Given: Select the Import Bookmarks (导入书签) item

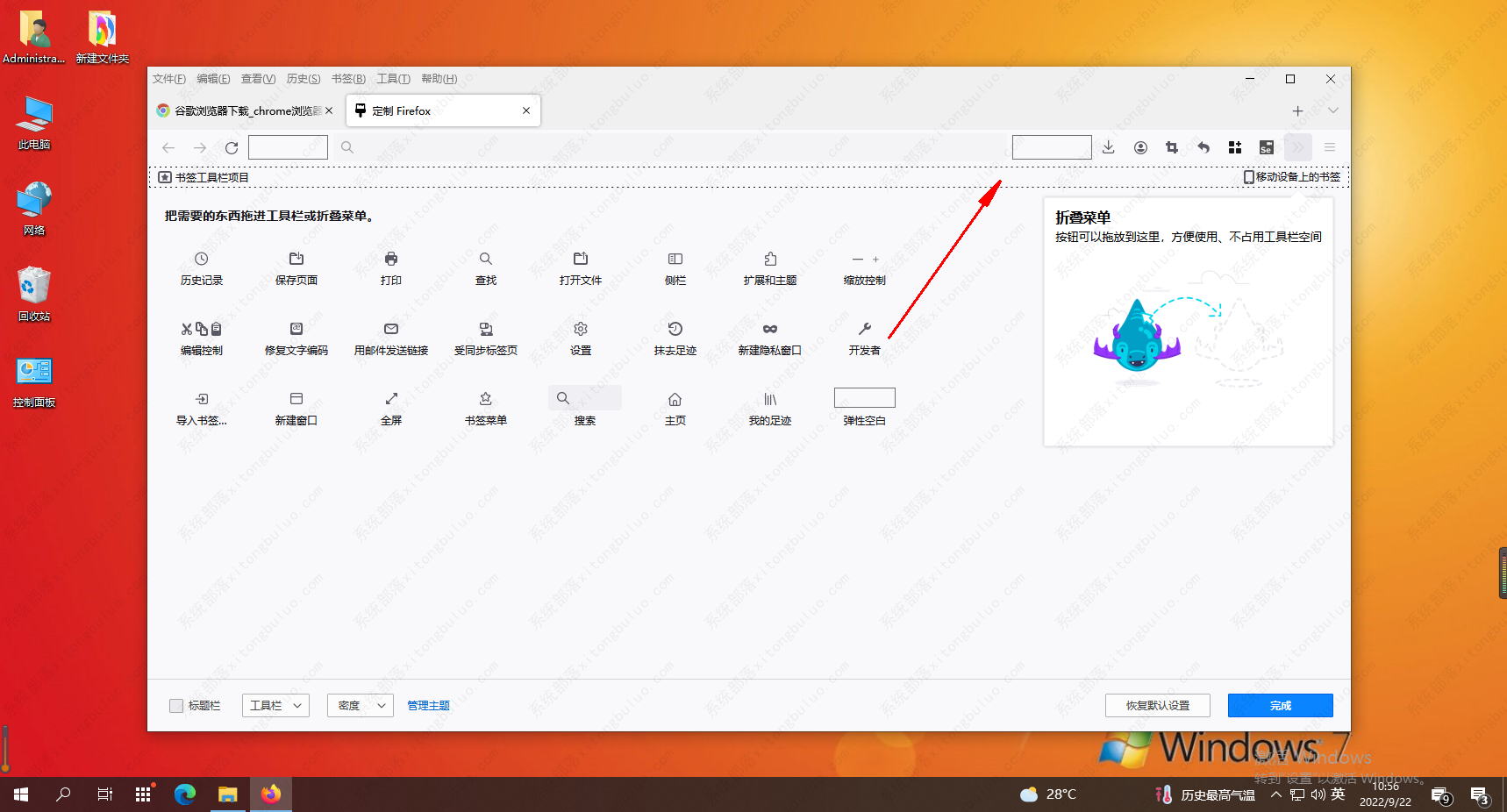Looking at the screenshot, I should (x=202, y=409).
